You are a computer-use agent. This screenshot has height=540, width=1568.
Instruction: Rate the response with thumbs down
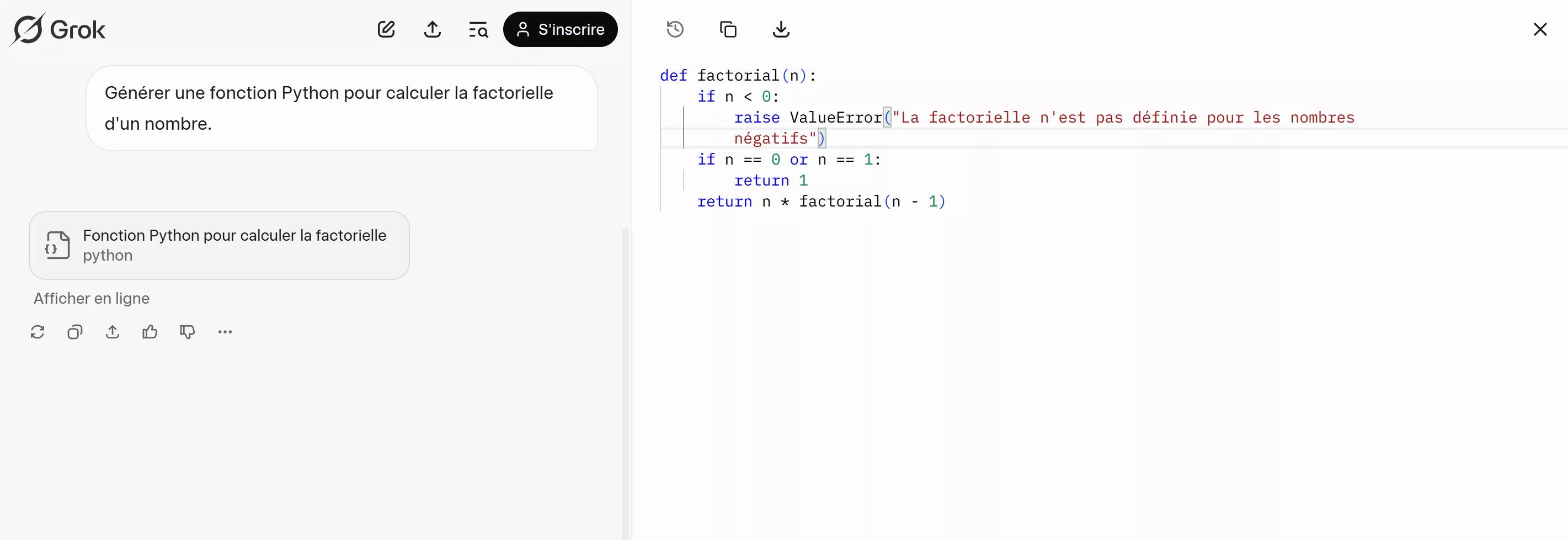coord(188,331)
